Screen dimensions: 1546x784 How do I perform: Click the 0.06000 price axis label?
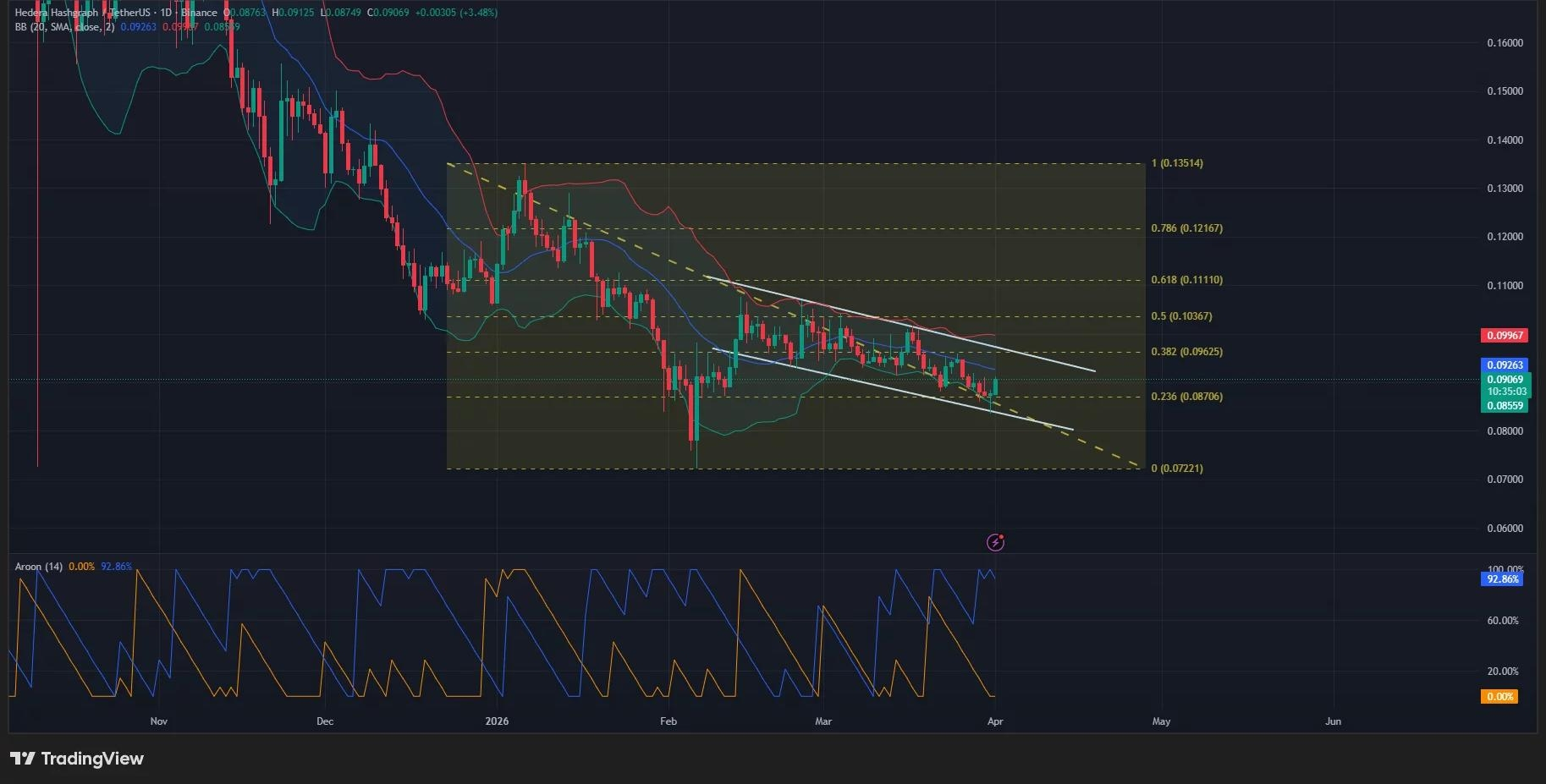coord(1505,529)
